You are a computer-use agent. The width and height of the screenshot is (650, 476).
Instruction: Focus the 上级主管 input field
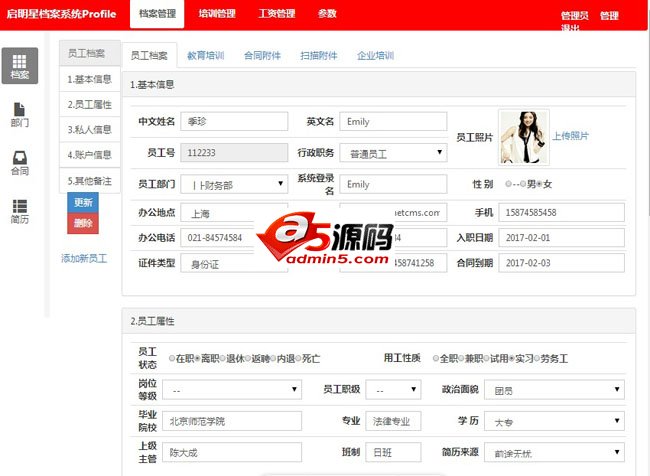tap(232, 452)
